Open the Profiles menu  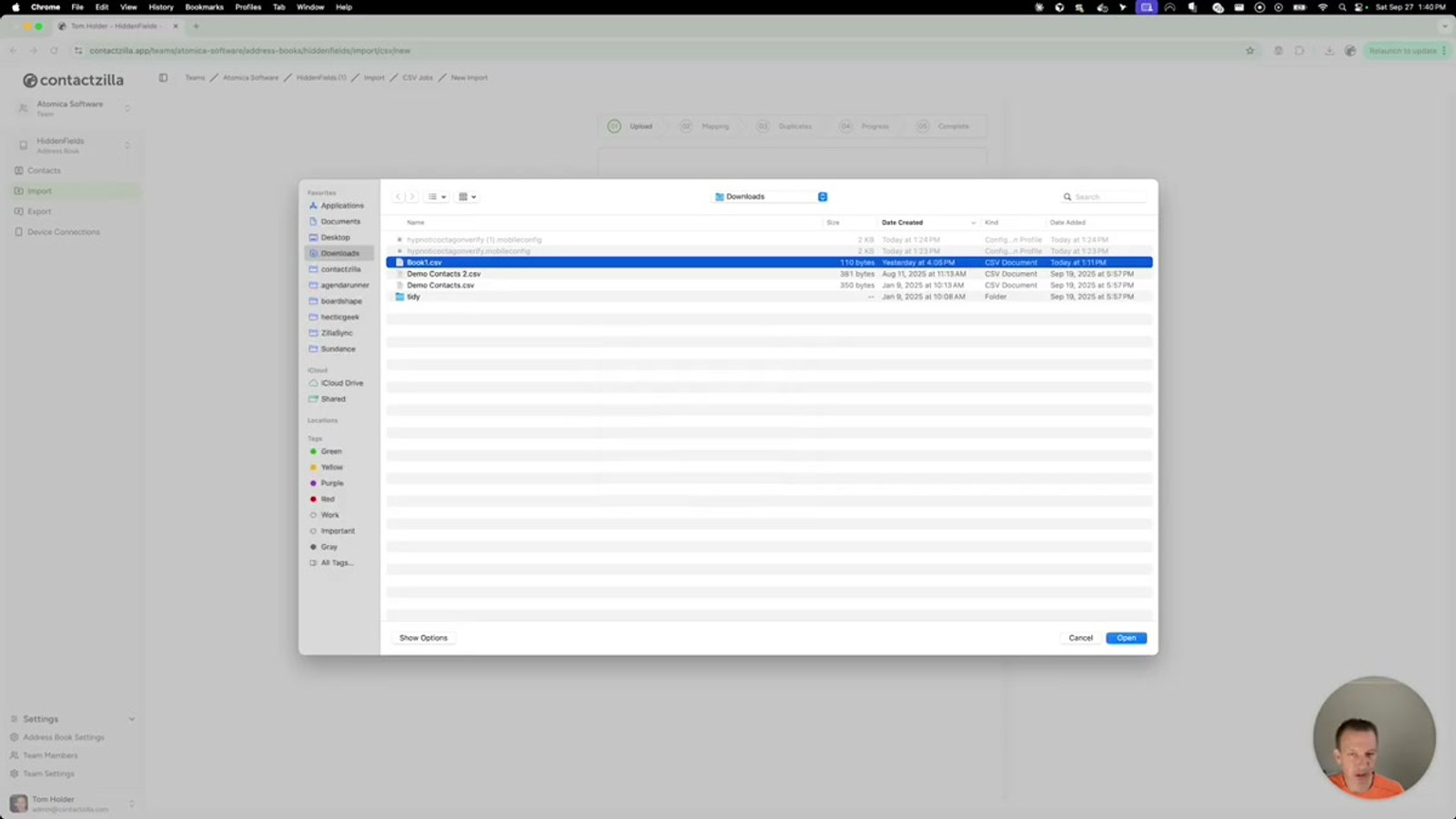click(x=248, y=7)
